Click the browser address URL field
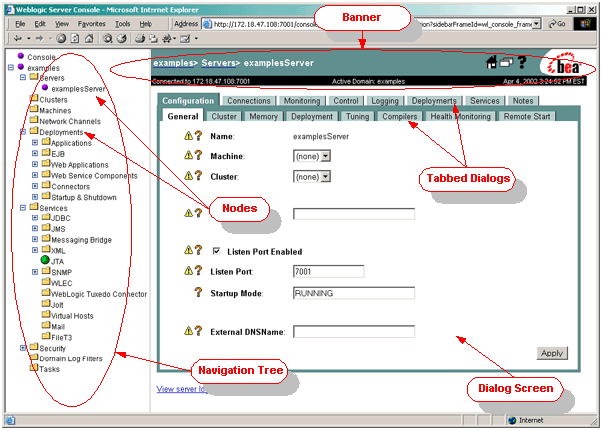The height and width of the screenshot is (431, 602). [x=368, y=24]
